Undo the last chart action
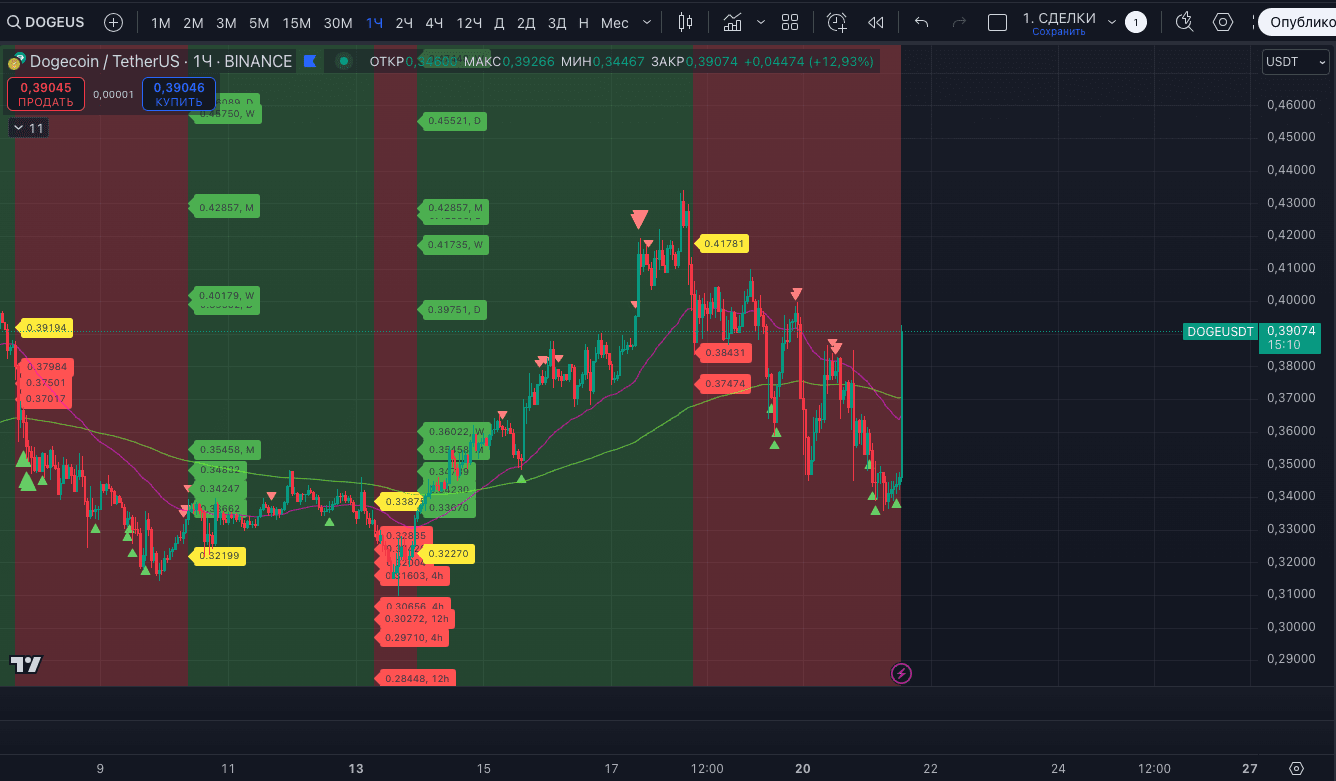The image size is (1336, 781). coord(922,22)
